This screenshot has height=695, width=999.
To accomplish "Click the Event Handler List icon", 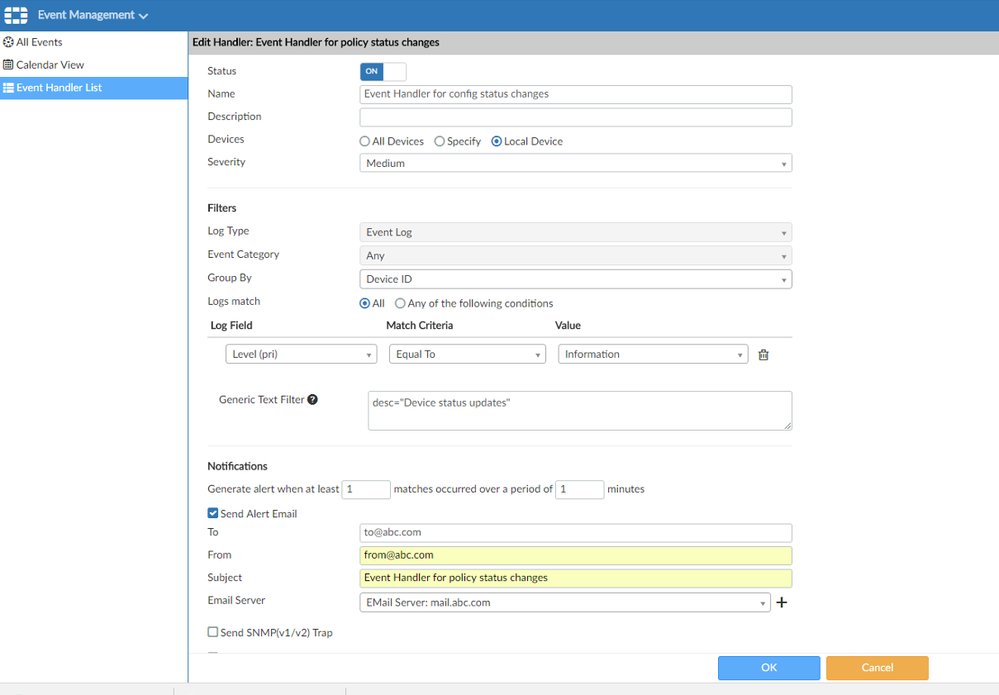I will coord(9,88).
